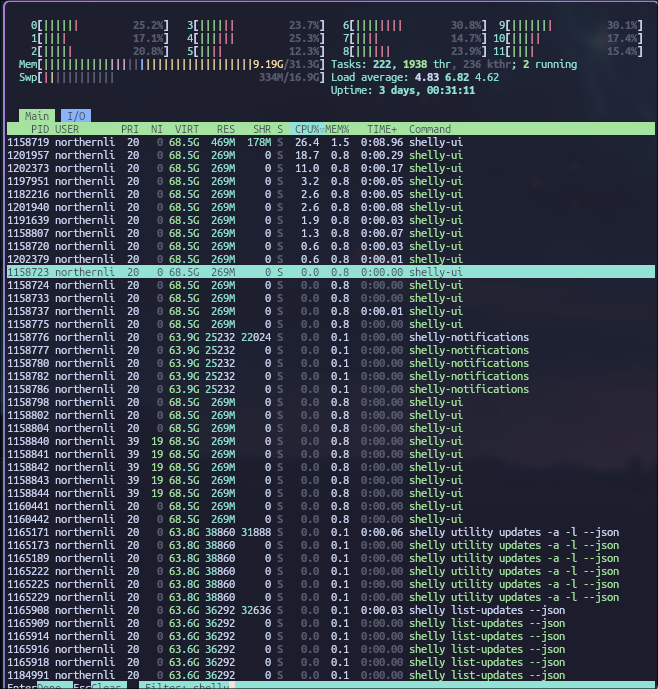This screenshot has height=689, width=658.
Task: Sort by the NI column header
Action: (x=156, y=129)
